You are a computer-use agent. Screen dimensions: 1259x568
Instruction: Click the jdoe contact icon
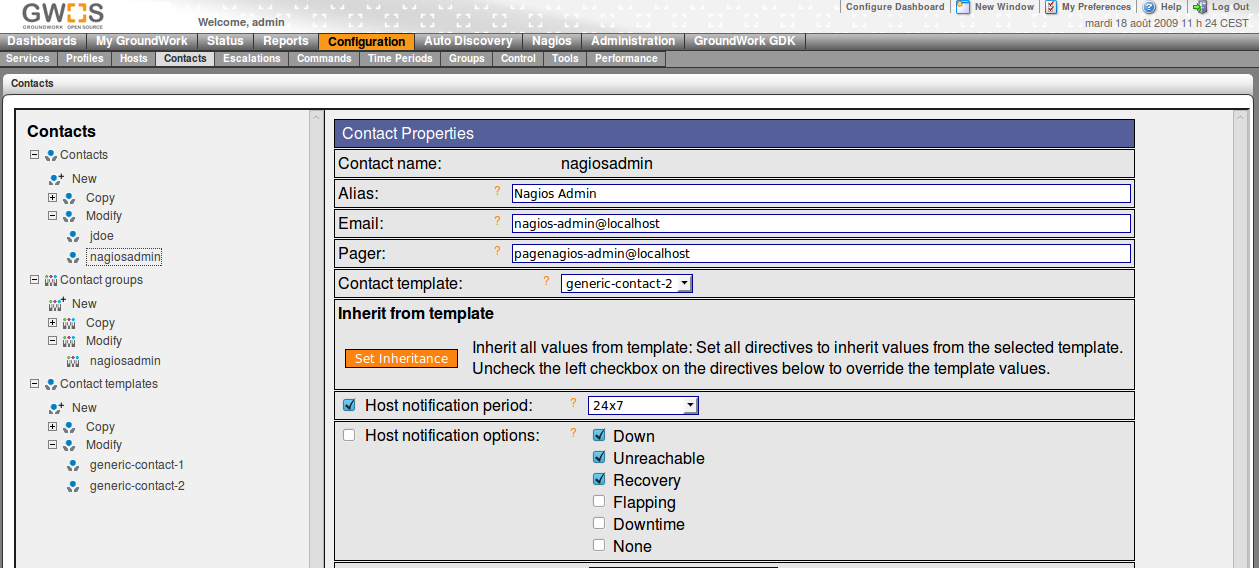click(72, 237)
